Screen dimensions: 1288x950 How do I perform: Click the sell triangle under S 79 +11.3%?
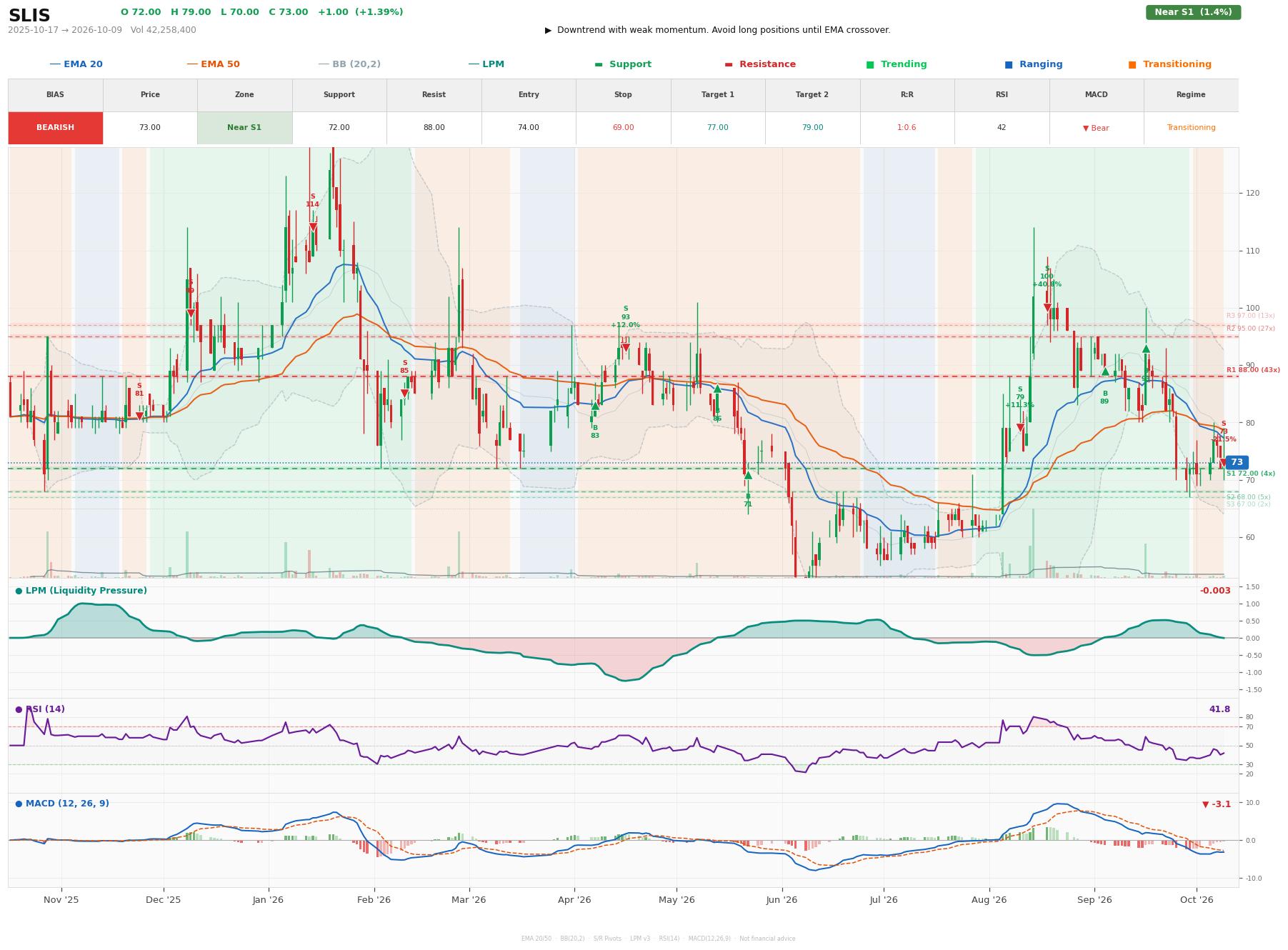coord(1020,428)
